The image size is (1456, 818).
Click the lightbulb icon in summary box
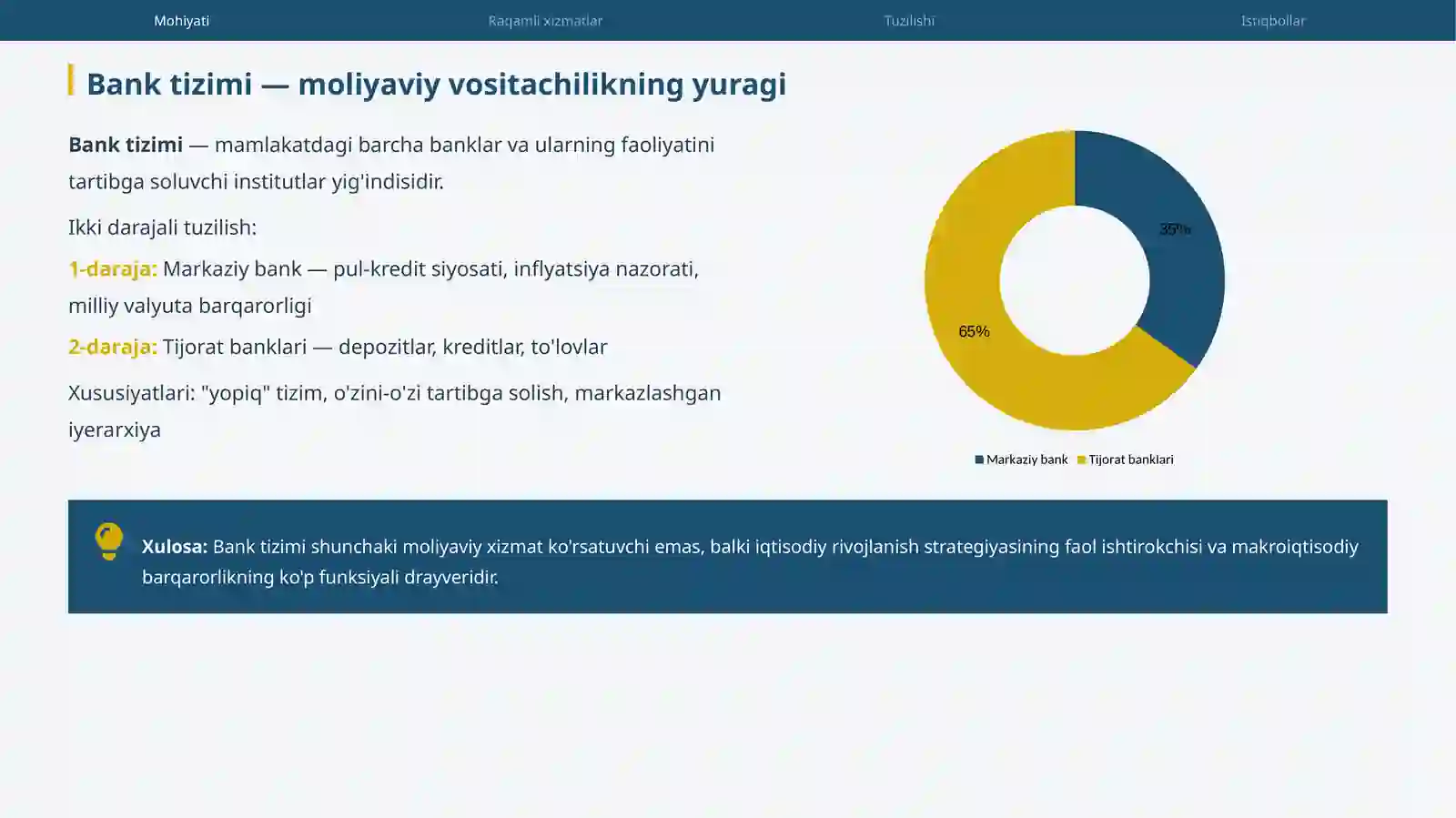point(108,541)
